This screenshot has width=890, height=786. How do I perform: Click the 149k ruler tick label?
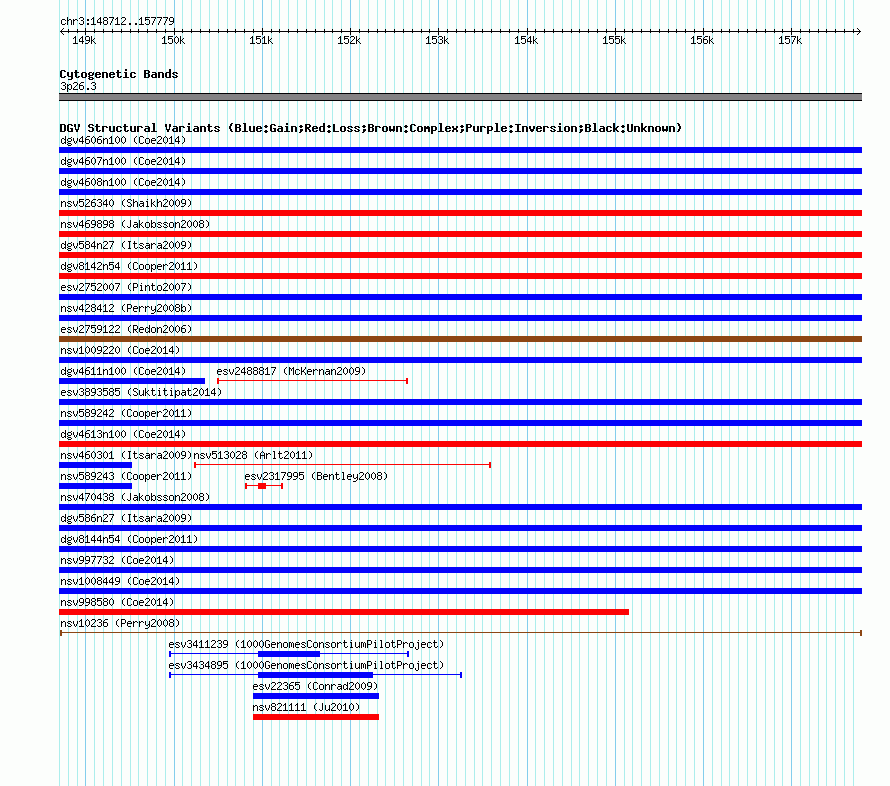point(84,40)
